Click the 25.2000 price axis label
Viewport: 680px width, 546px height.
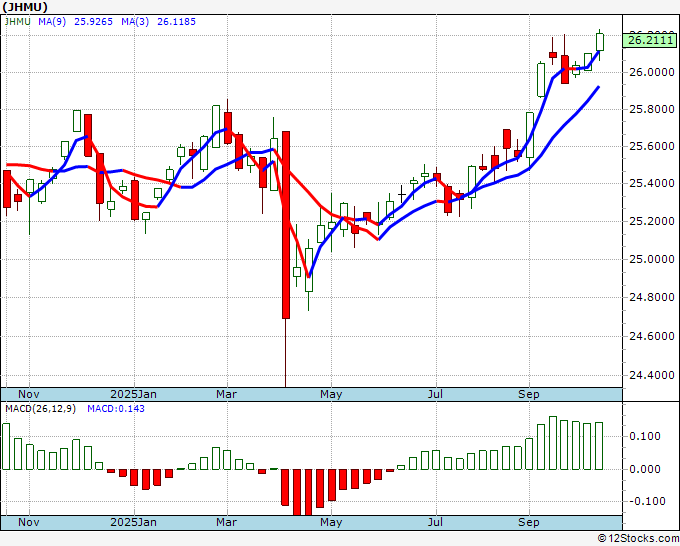(652, 222)
